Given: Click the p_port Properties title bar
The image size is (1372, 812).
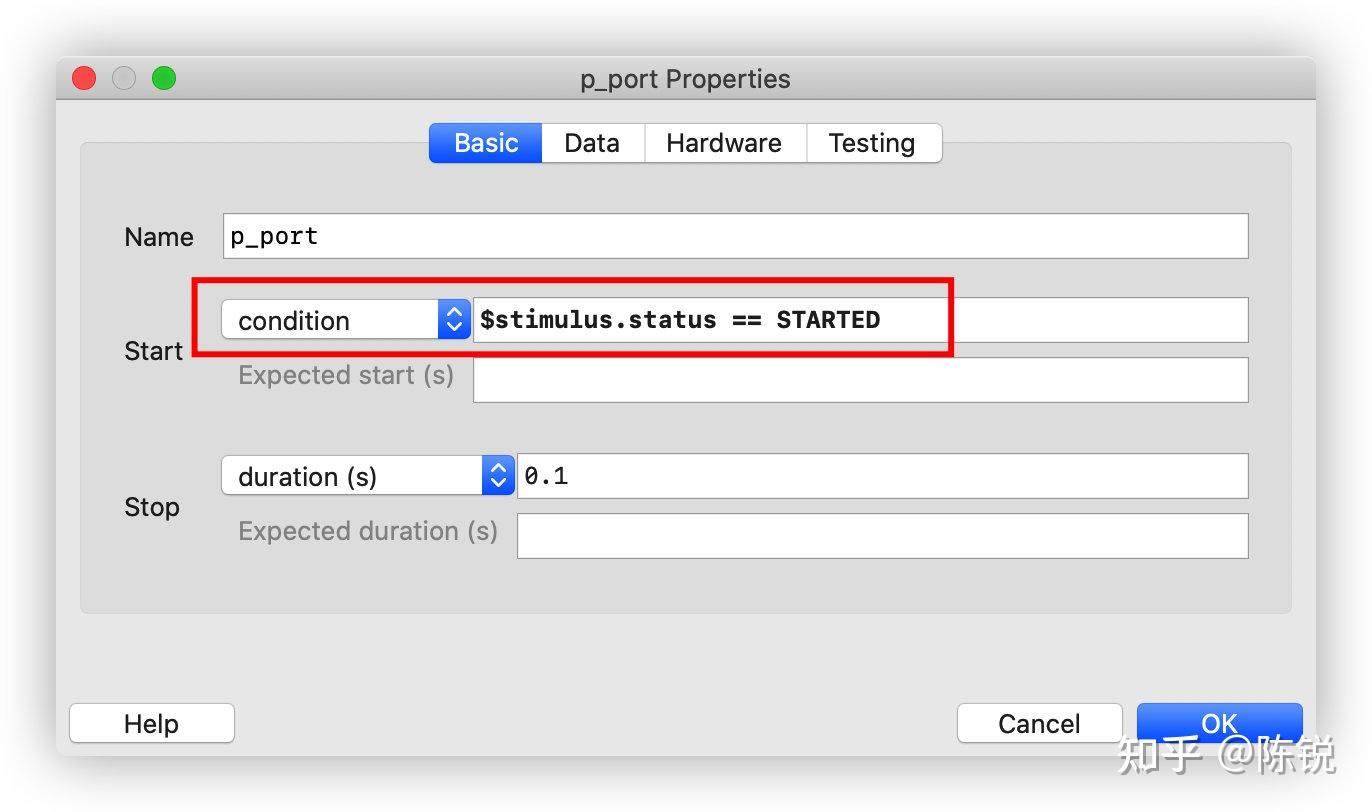Looking at the screenshot, I should click(x=685, y=79).
